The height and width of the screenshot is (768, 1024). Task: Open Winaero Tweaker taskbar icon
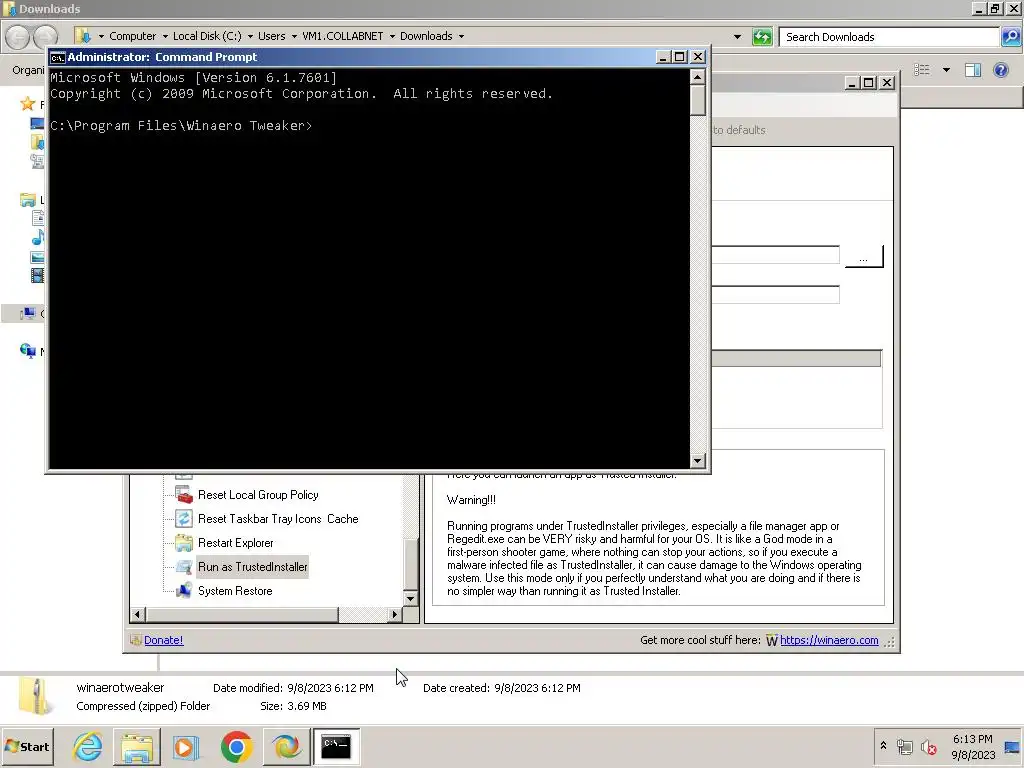[286, 746]
